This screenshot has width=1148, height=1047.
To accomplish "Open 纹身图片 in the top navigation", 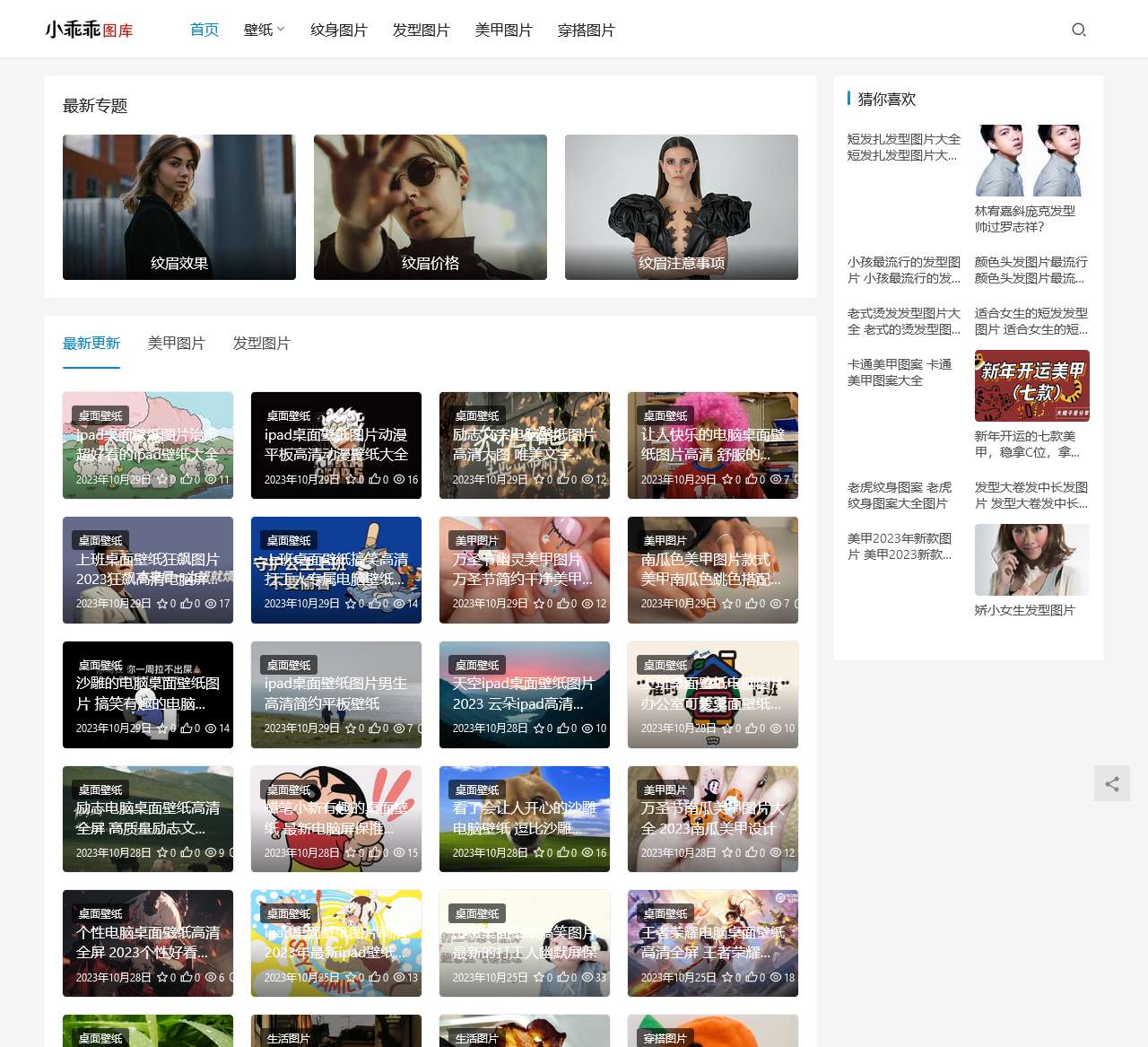I will coord(339,30).
